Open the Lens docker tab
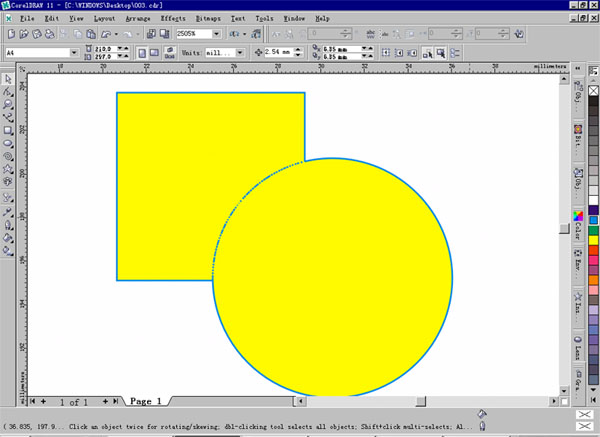Screen dimensions: 600x437 [578, 348]
